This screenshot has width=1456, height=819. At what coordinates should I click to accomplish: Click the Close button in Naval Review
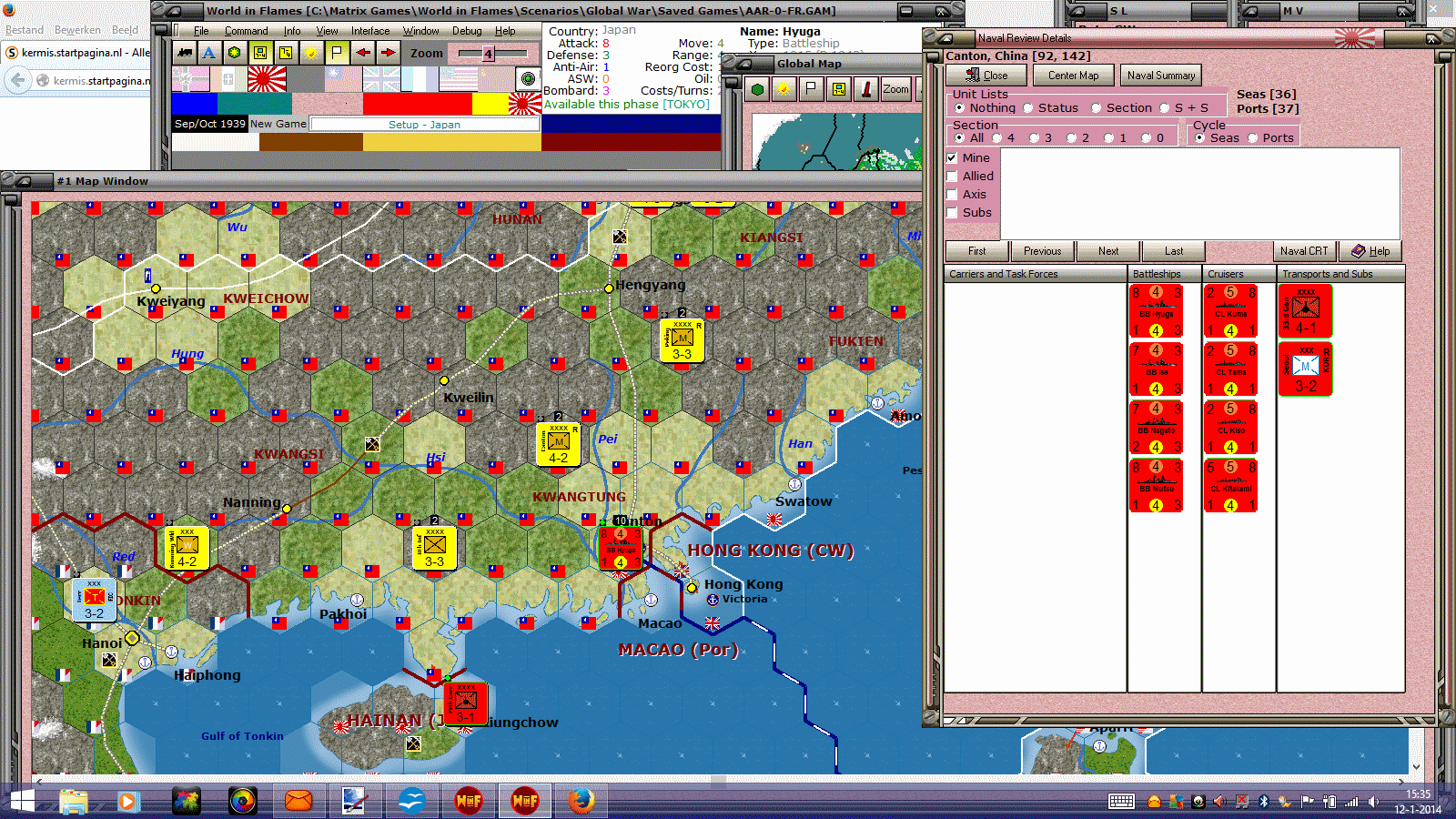[986, 76]
